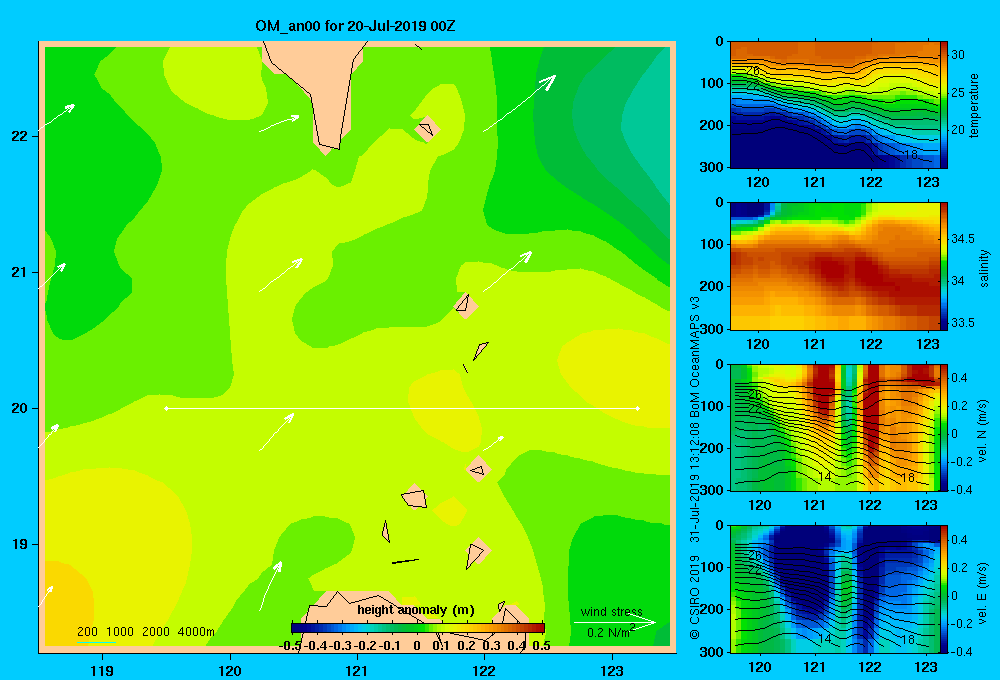The width and height of the screenshot is (1000, 680).
Task: Click the "120" longitude label under vel. E panel
Action: pyautogui.click(x=759, y=667)
